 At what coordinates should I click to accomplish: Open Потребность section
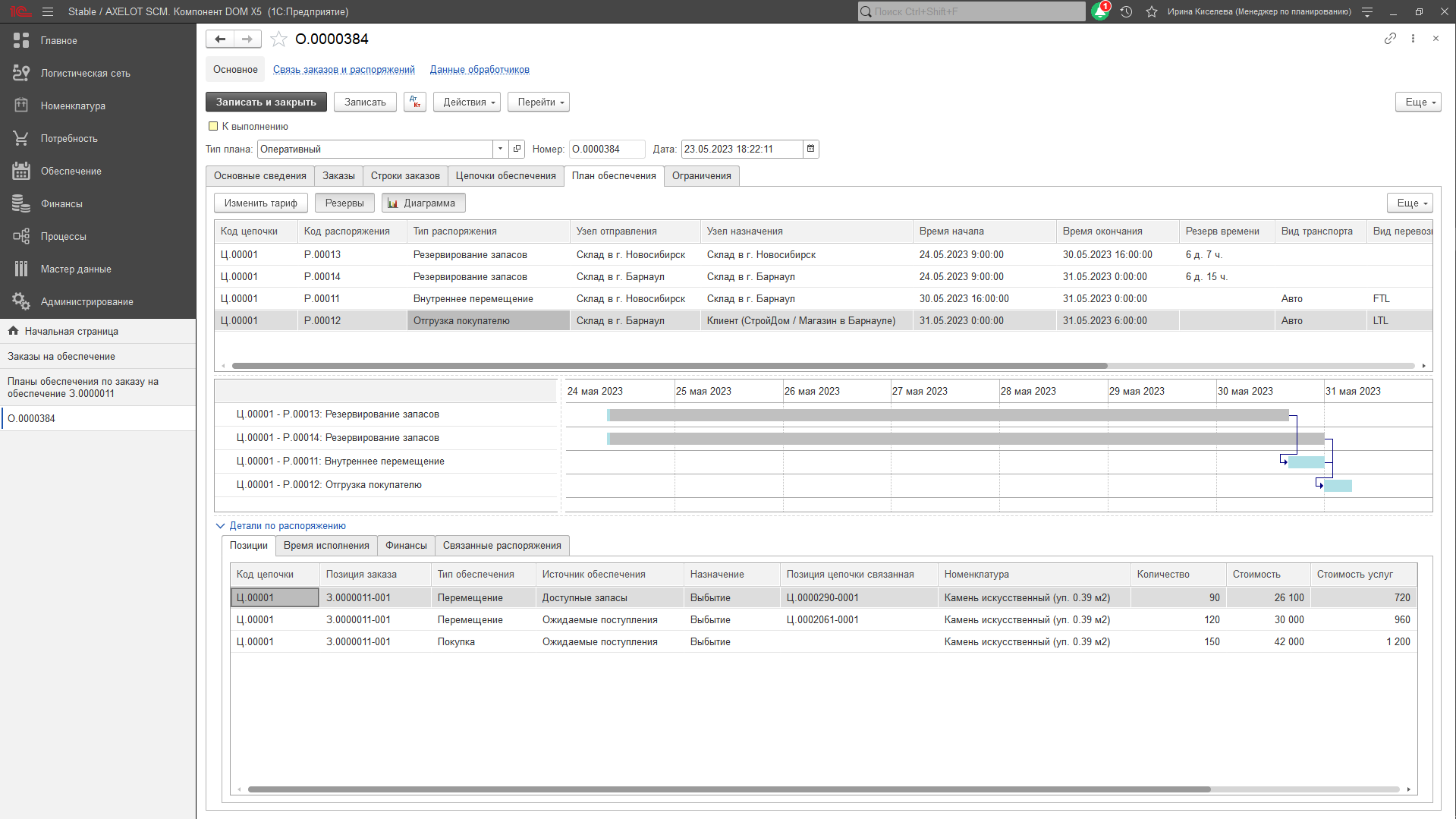(98, 138)
